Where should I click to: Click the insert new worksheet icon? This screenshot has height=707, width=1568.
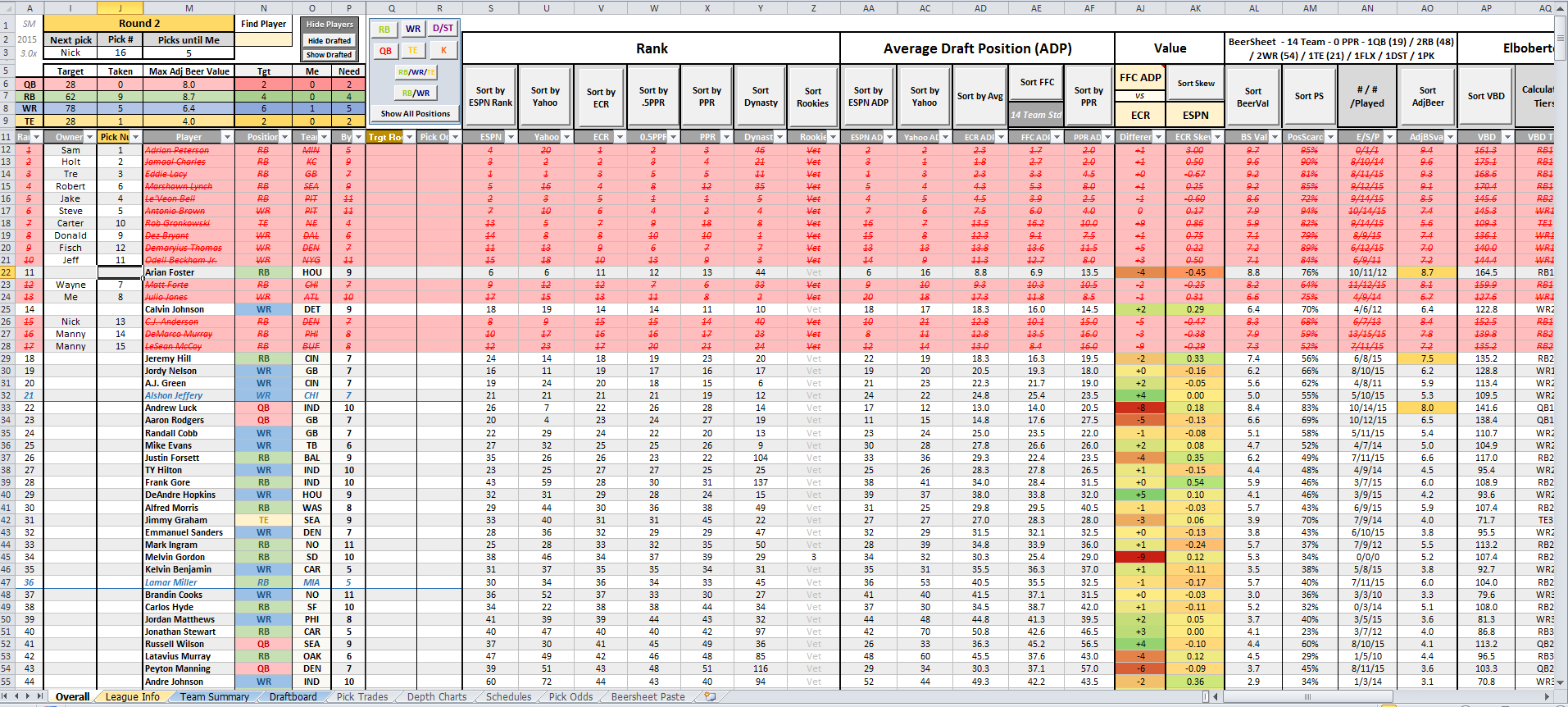(710, 696)
